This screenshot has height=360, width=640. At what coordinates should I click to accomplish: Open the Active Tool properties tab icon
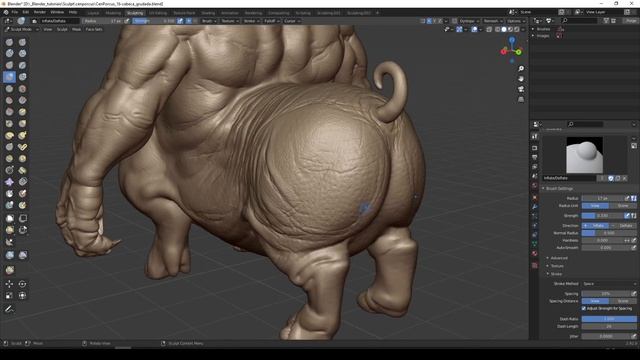[x=535, y=136]
